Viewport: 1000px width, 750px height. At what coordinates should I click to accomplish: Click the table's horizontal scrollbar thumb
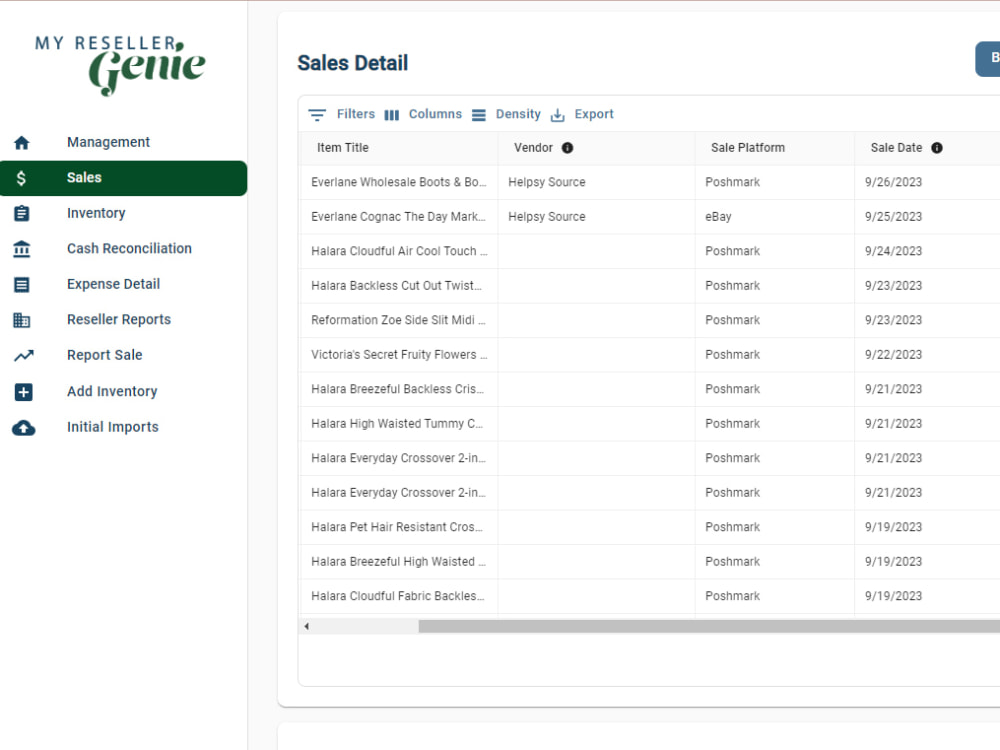click(709, 626)
